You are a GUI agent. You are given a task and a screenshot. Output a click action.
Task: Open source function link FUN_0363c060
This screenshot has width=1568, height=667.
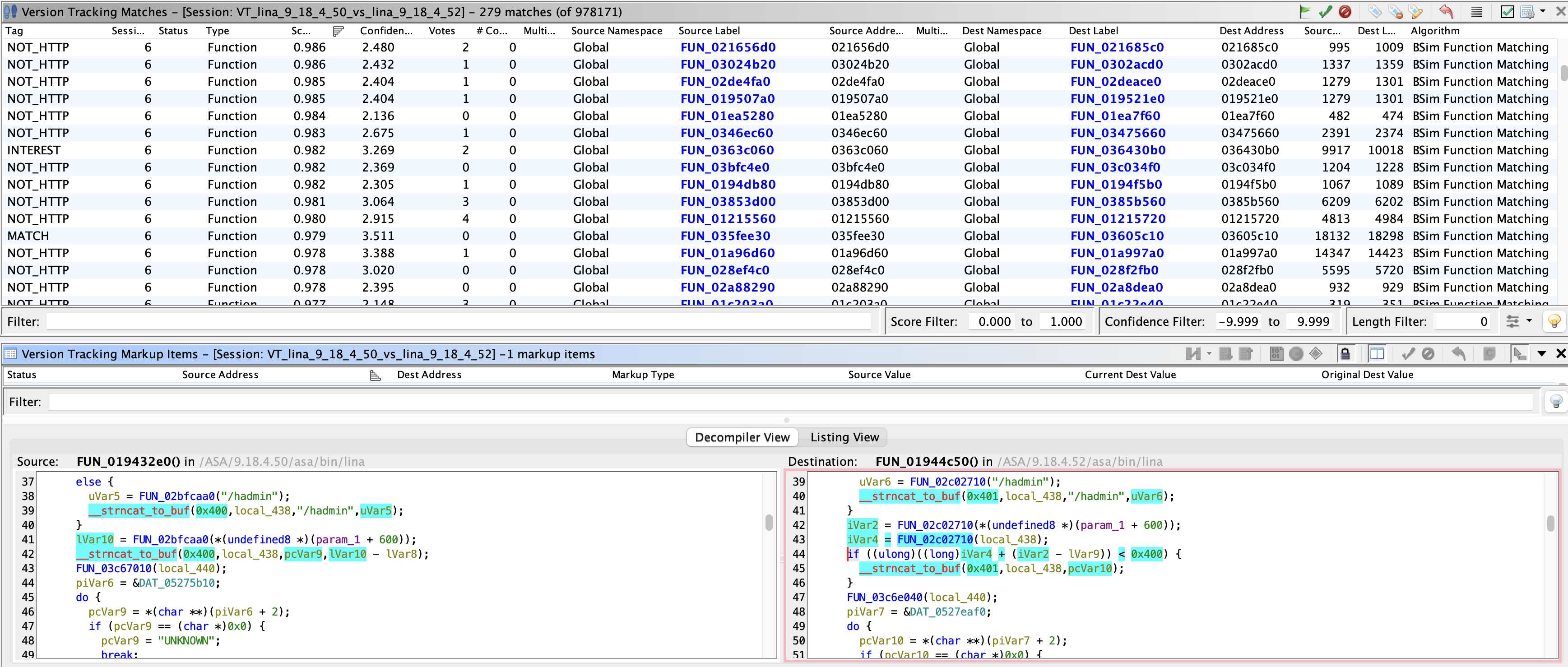727,150
